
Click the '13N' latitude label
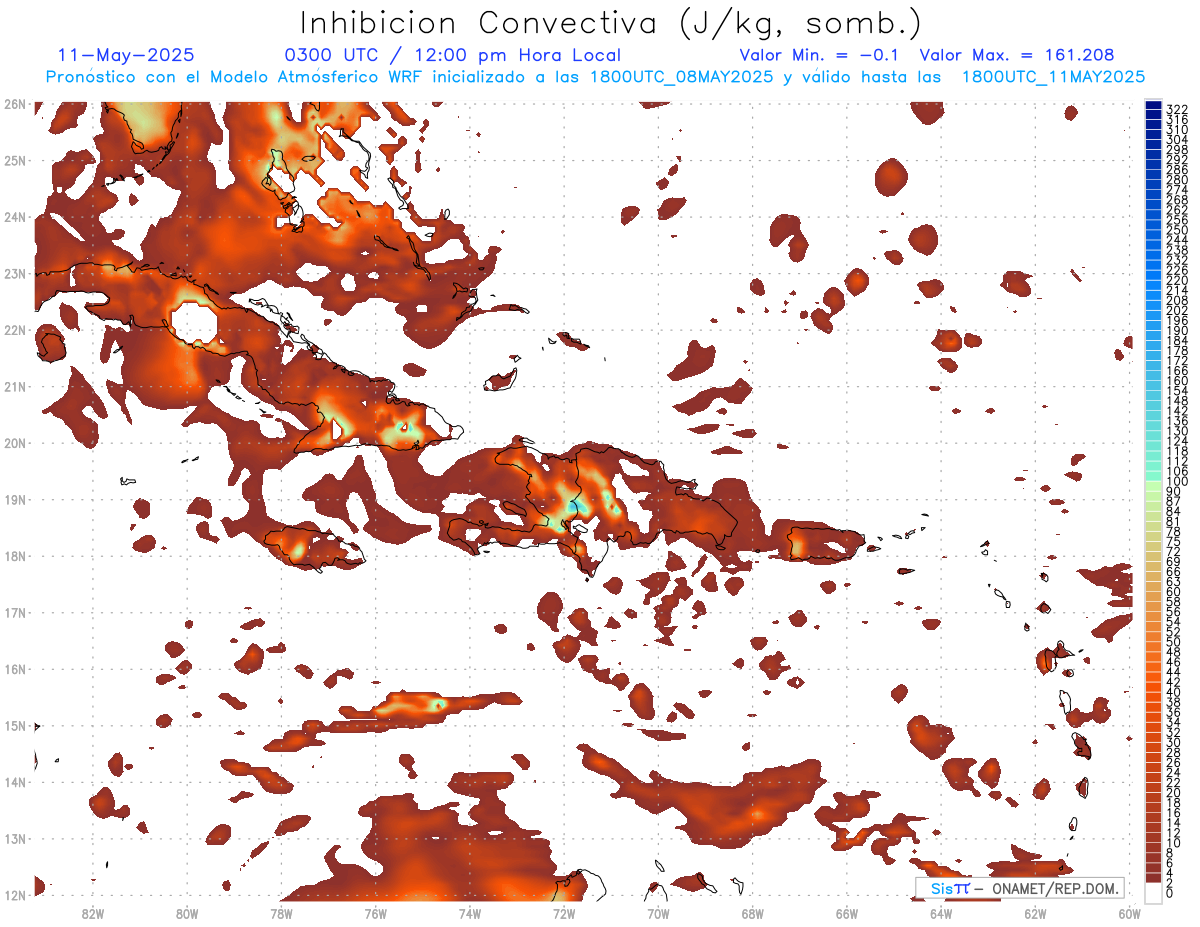point(14,838)
